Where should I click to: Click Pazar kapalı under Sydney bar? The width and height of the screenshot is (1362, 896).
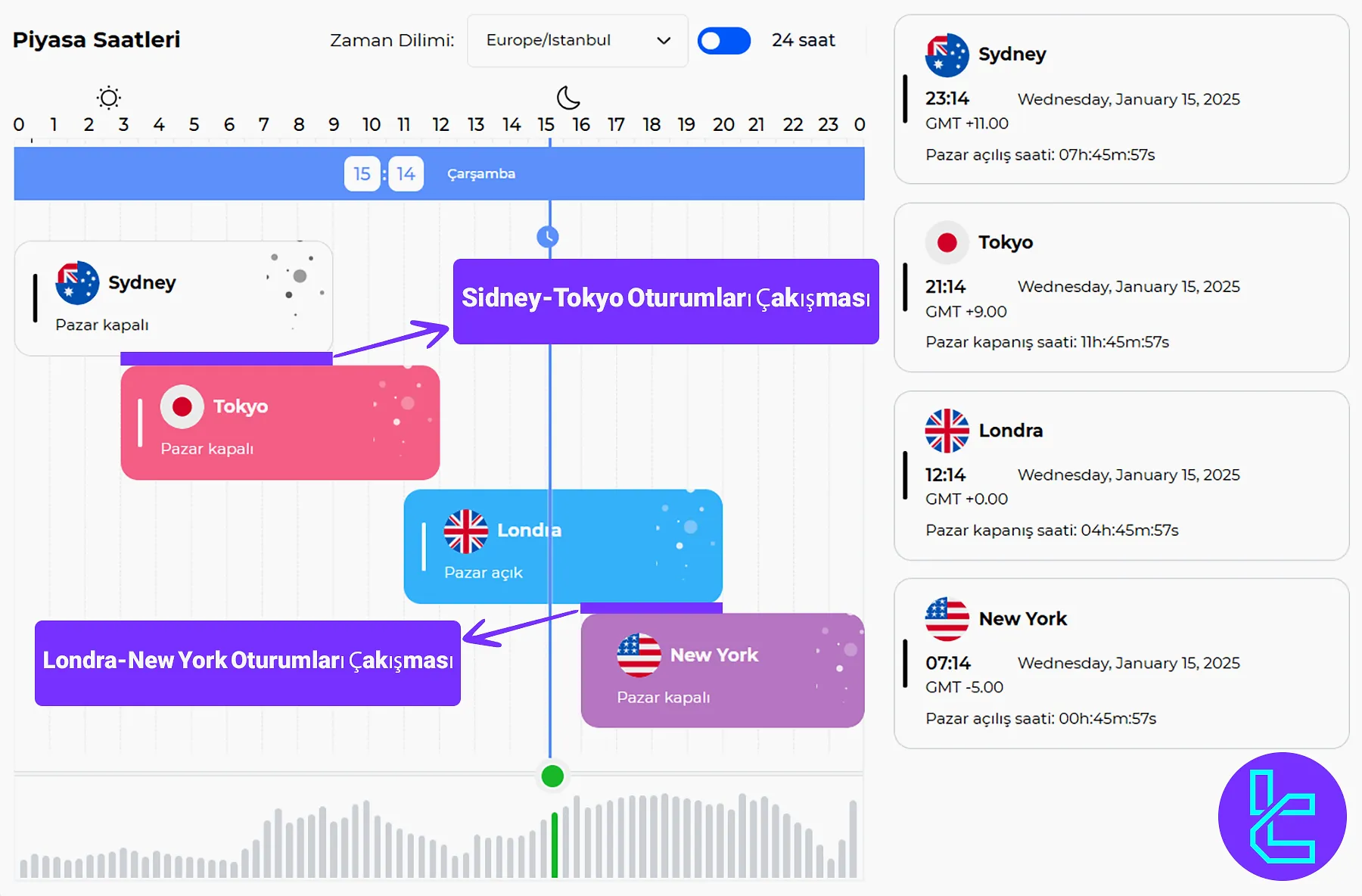pos(102,325)
